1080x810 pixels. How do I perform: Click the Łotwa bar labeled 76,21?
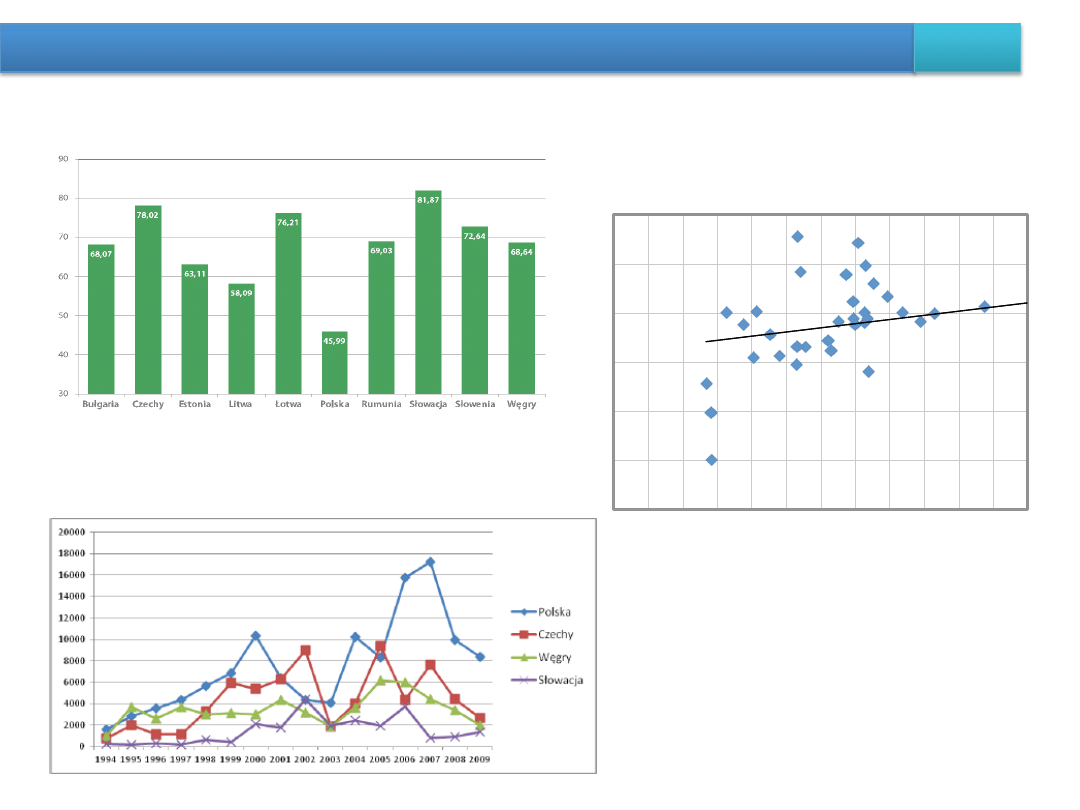pyautogui.click(x=288, y=303)
